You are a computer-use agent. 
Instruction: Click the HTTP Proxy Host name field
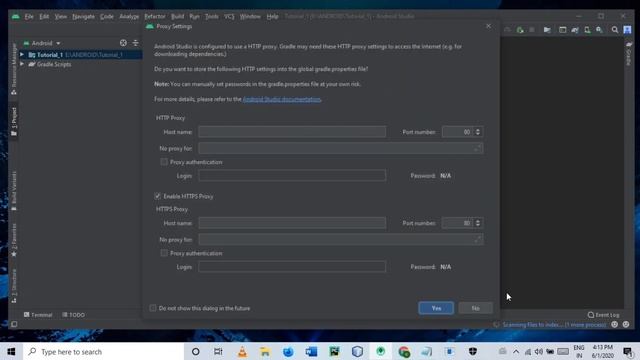pyautogui.click(x=292, y=132)
